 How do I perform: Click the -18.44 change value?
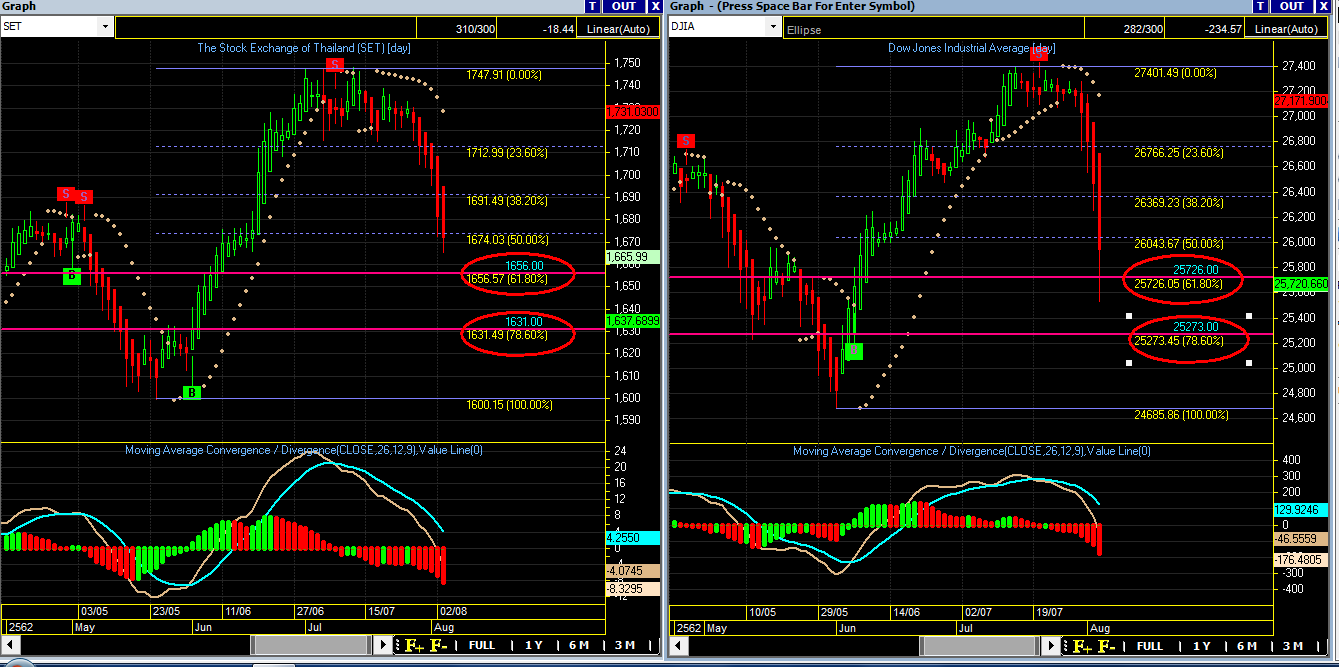[x=558, y=29]
